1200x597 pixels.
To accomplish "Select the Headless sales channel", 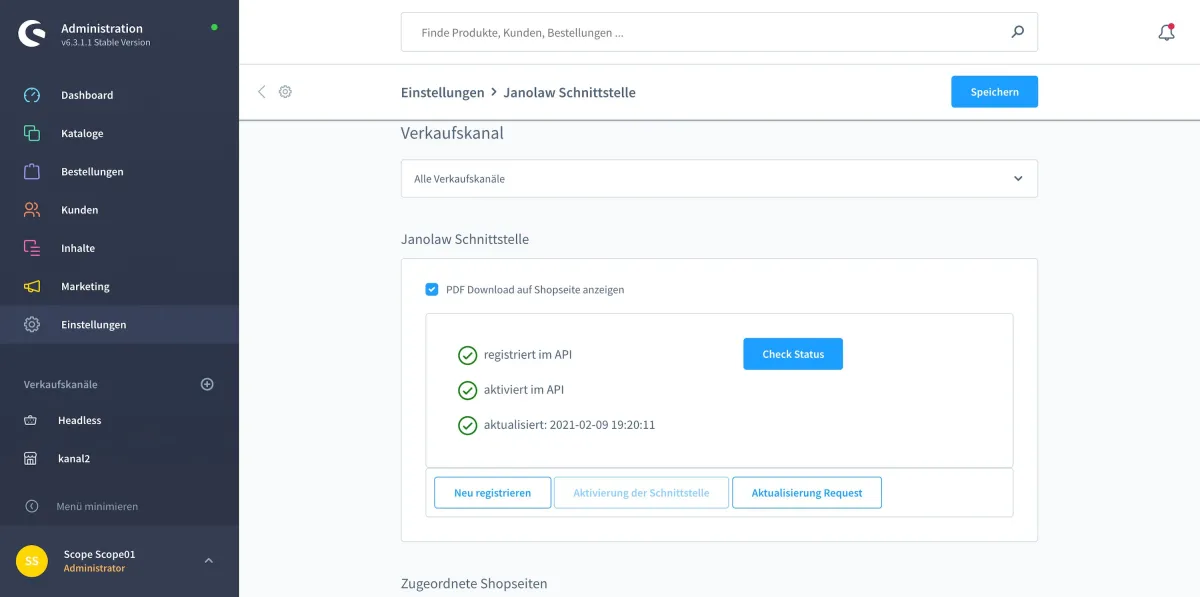I will point(80,420).
